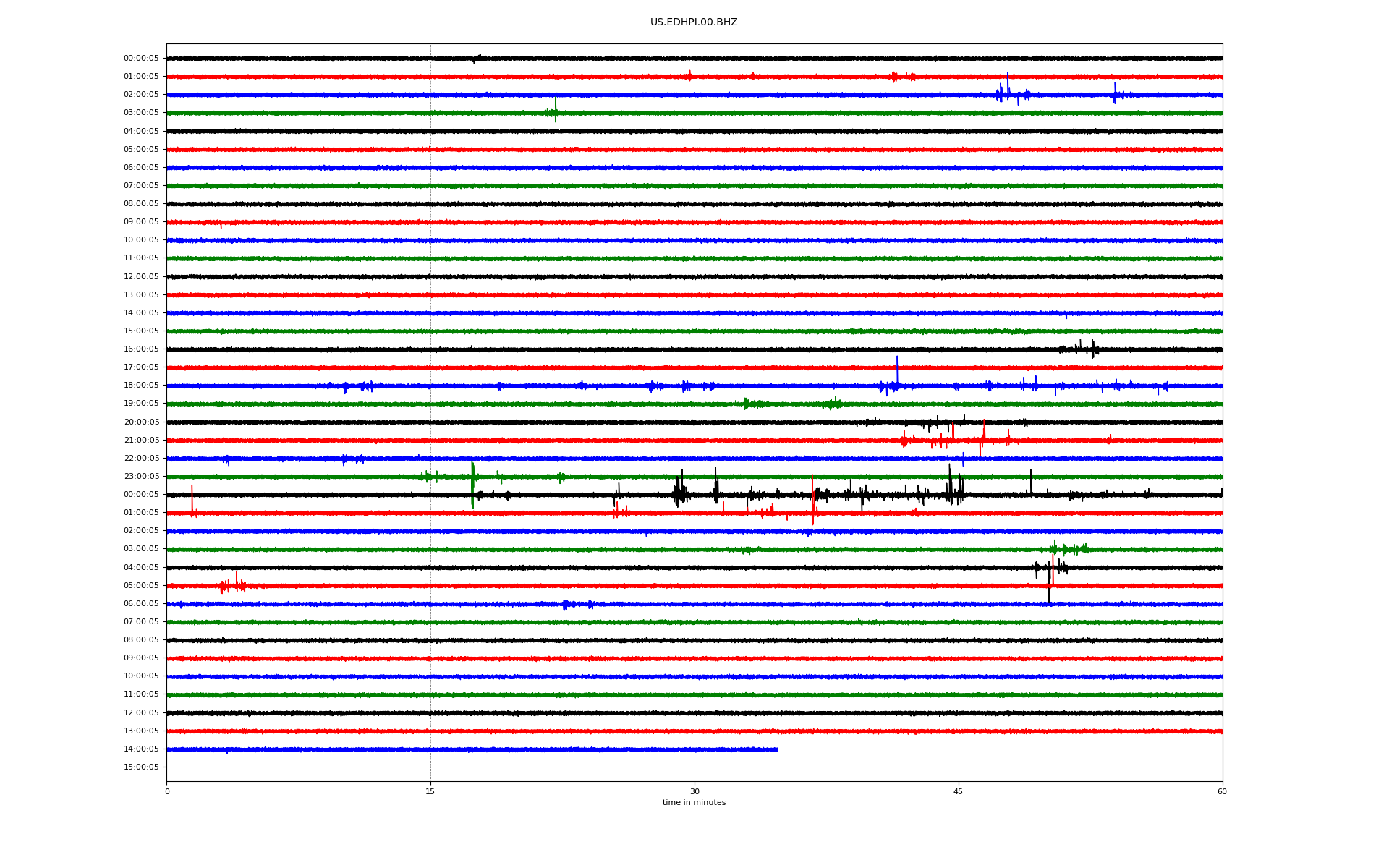Click the x-axis tick label 15
The height and width of the screenshot is (868, 1389).
[x=430, y=791]
